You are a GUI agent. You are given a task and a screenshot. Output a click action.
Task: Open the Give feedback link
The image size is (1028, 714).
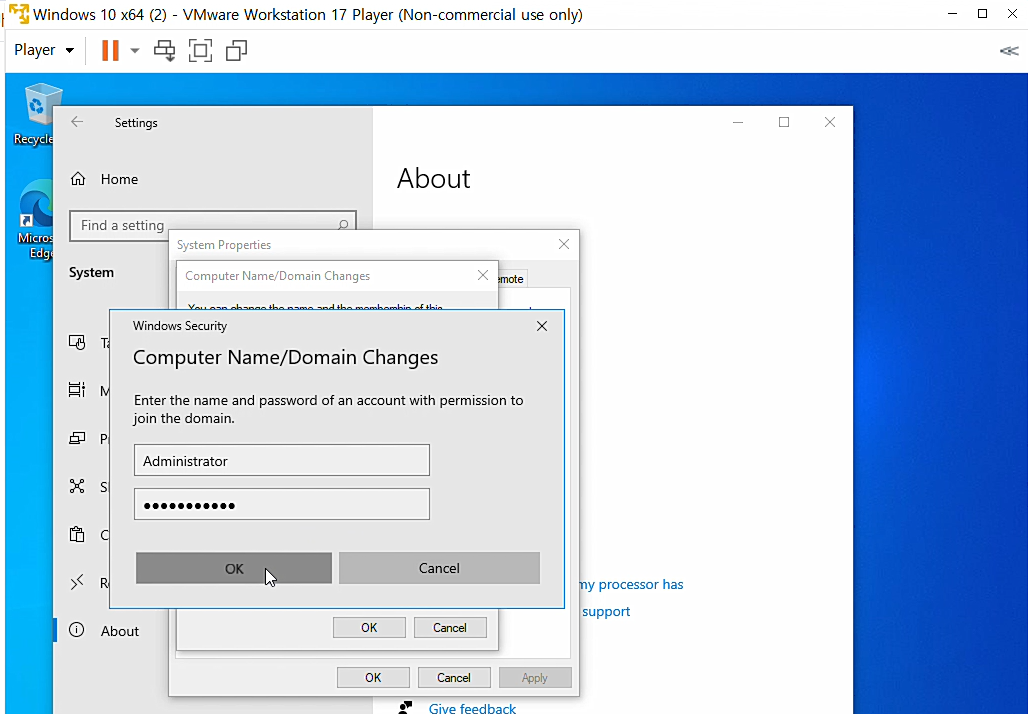(472, 707)
